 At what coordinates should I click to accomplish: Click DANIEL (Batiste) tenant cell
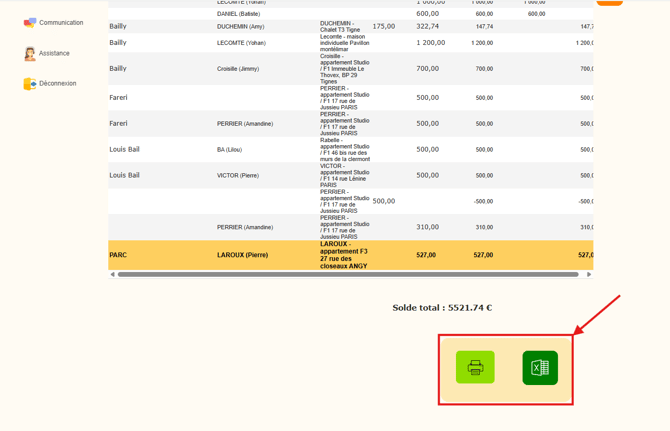point(238,14)
